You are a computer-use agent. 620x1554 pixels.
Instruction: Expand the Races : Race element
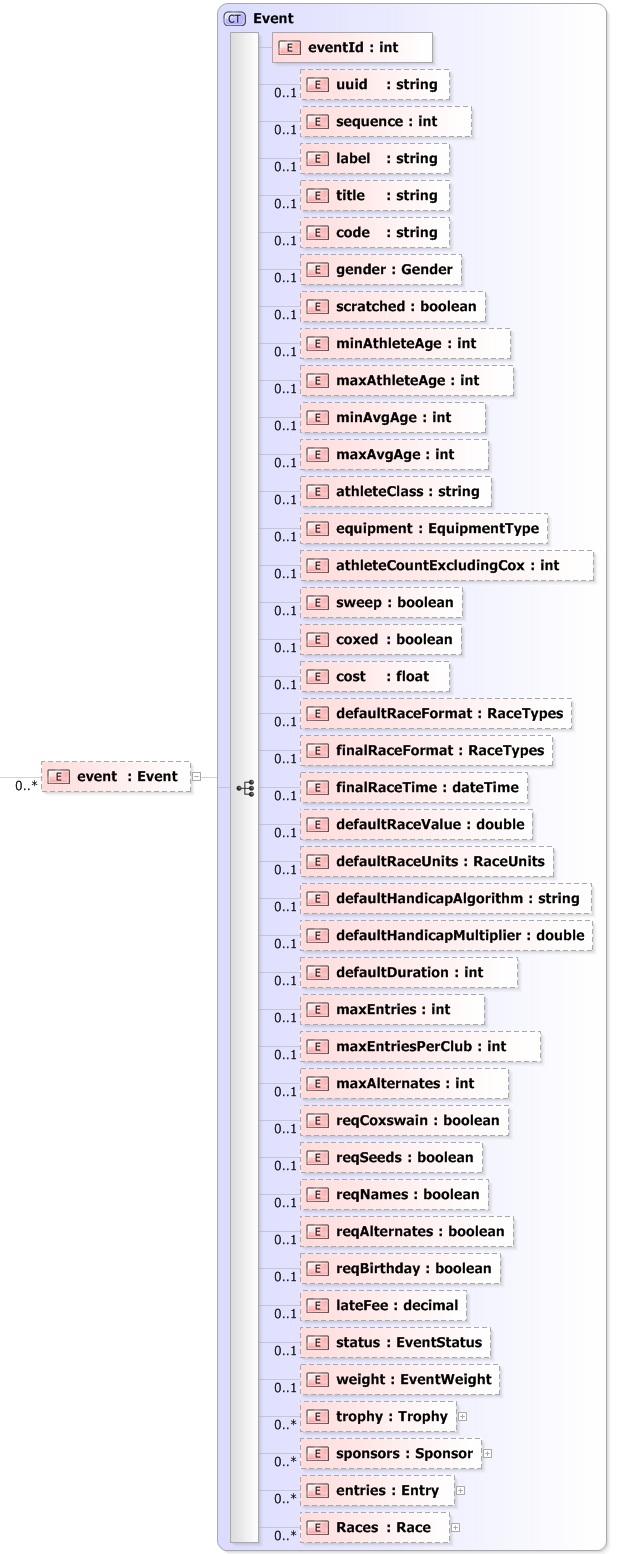(x=455, y=1527)
